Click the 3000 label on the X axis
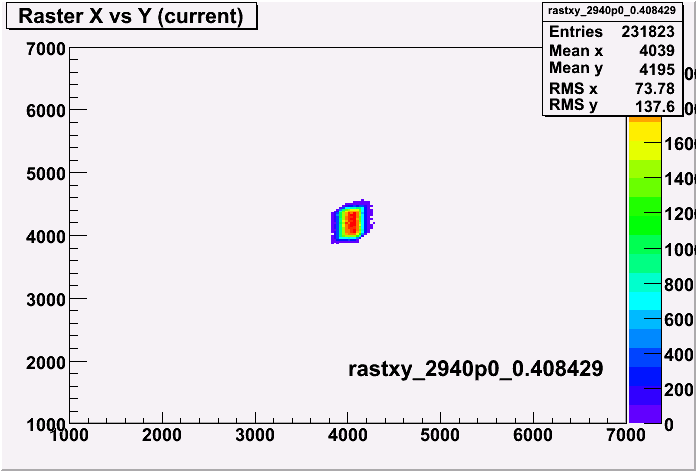 [254, 435]
